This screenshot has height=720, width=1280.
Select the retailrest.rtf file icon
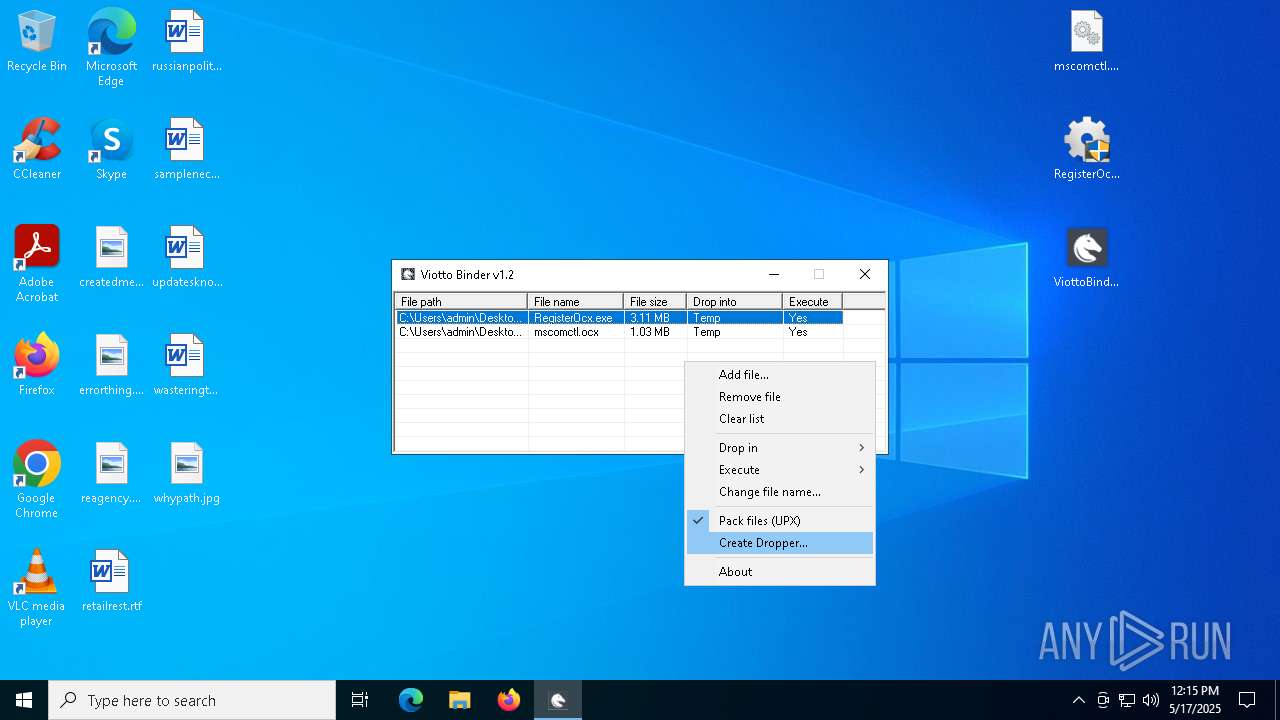click(x=111, y=582)
